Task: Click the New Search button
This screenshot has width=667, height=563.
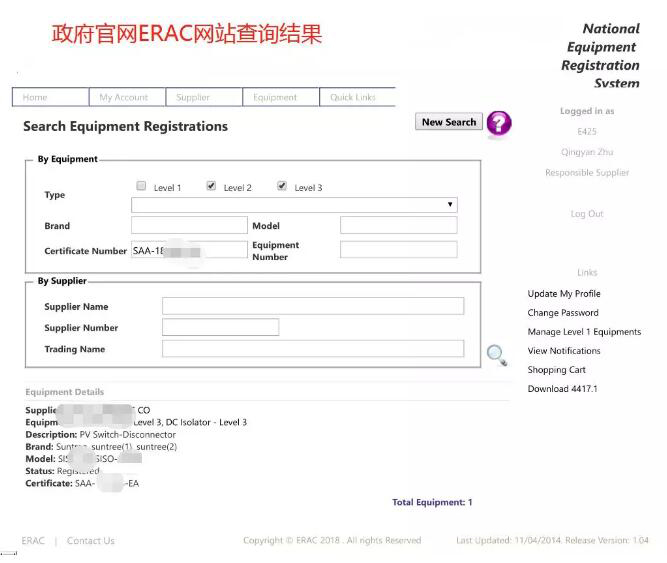Action: point(449,122)
